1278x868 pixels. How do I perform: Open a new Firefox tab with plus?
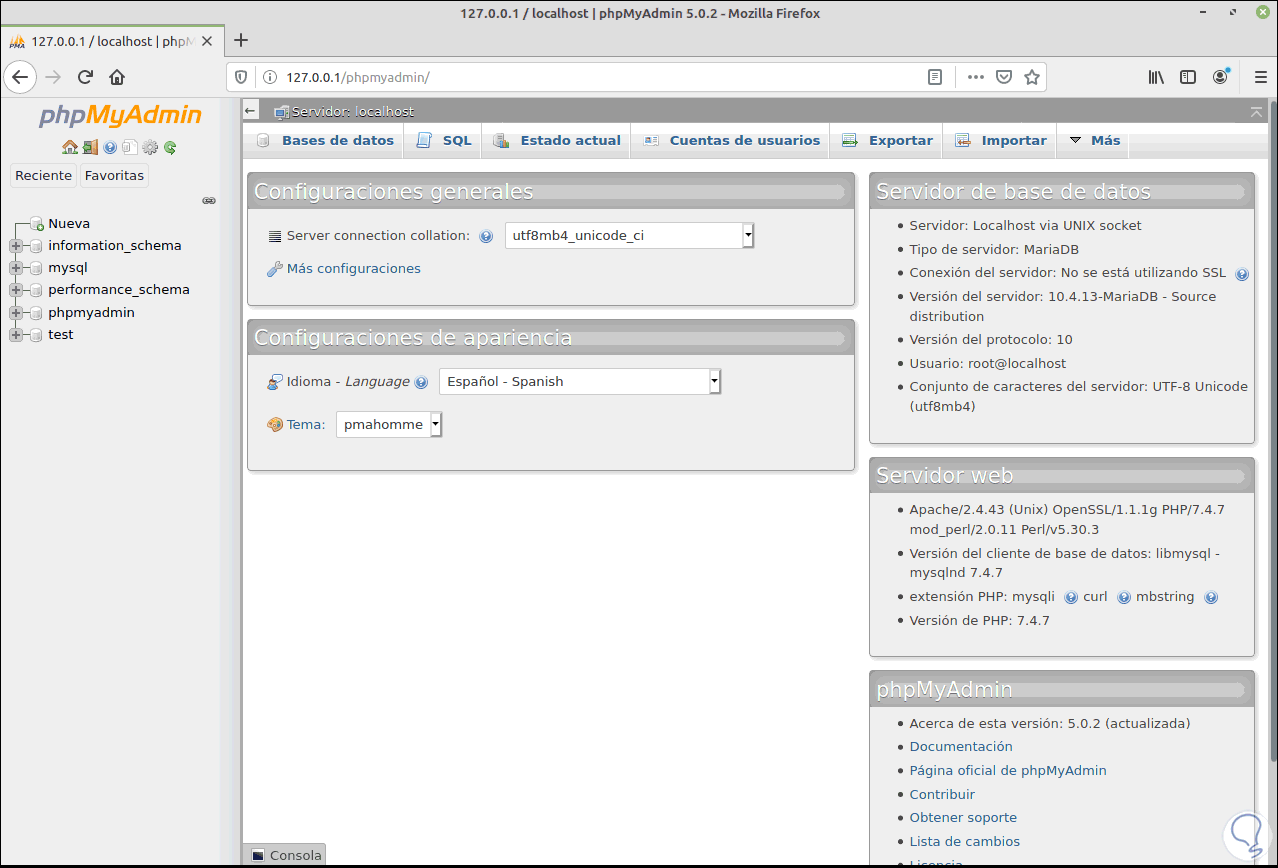[x=241, y=40]
